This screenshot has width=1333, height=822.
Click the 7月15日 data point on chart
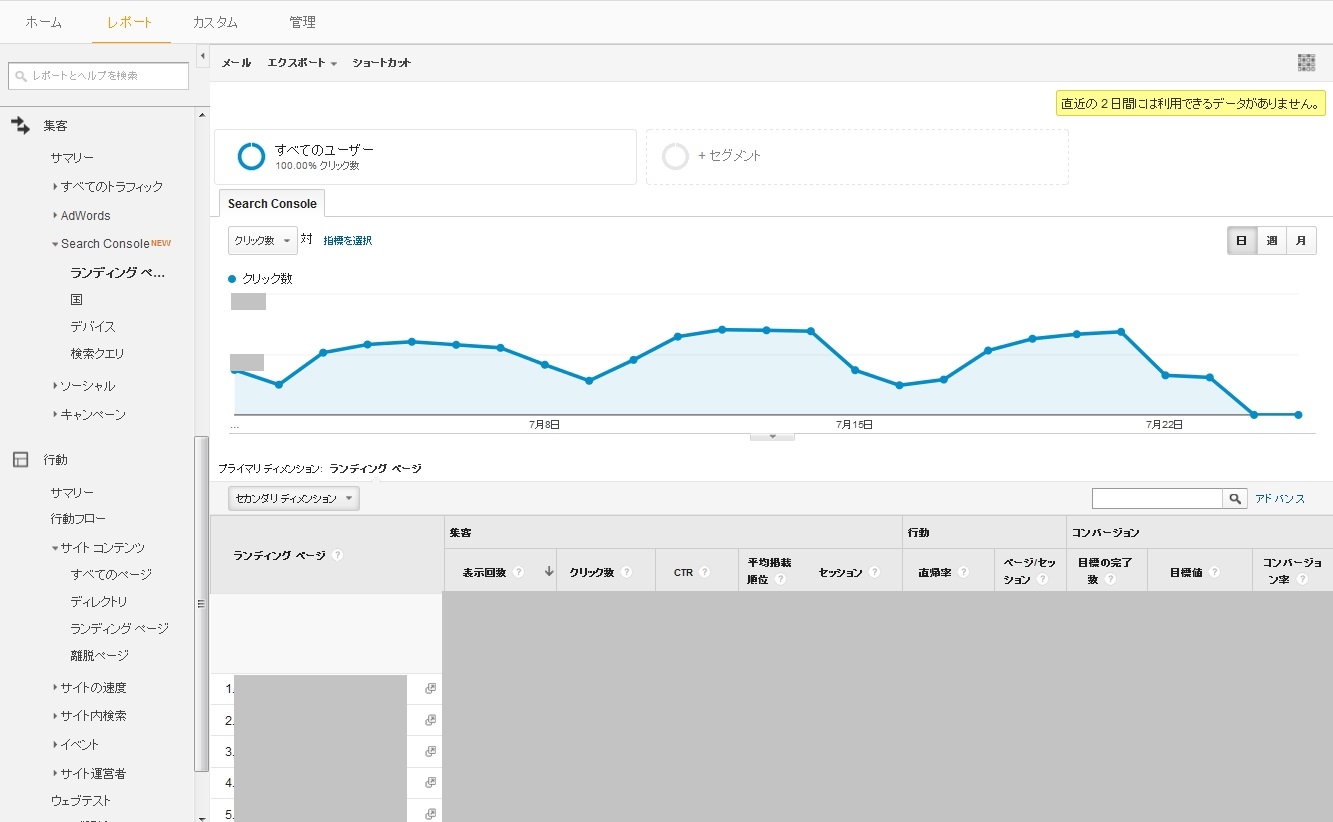coord(855,370)
